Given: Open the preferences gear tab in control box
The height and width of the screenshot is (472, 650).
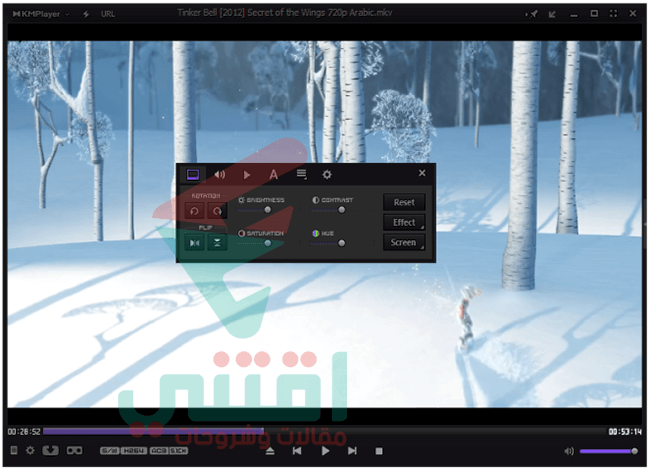Looking at the screenshot, I should point(327,174).
